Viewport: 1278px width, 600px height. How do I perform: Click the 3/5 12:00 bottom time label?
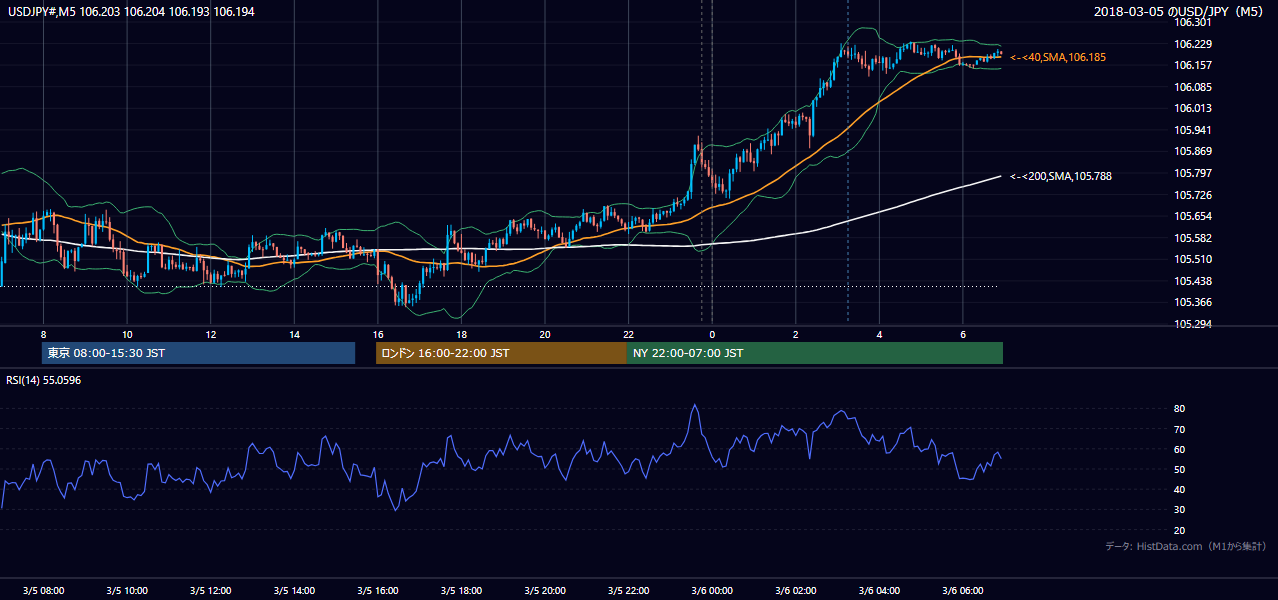[210, 591]
